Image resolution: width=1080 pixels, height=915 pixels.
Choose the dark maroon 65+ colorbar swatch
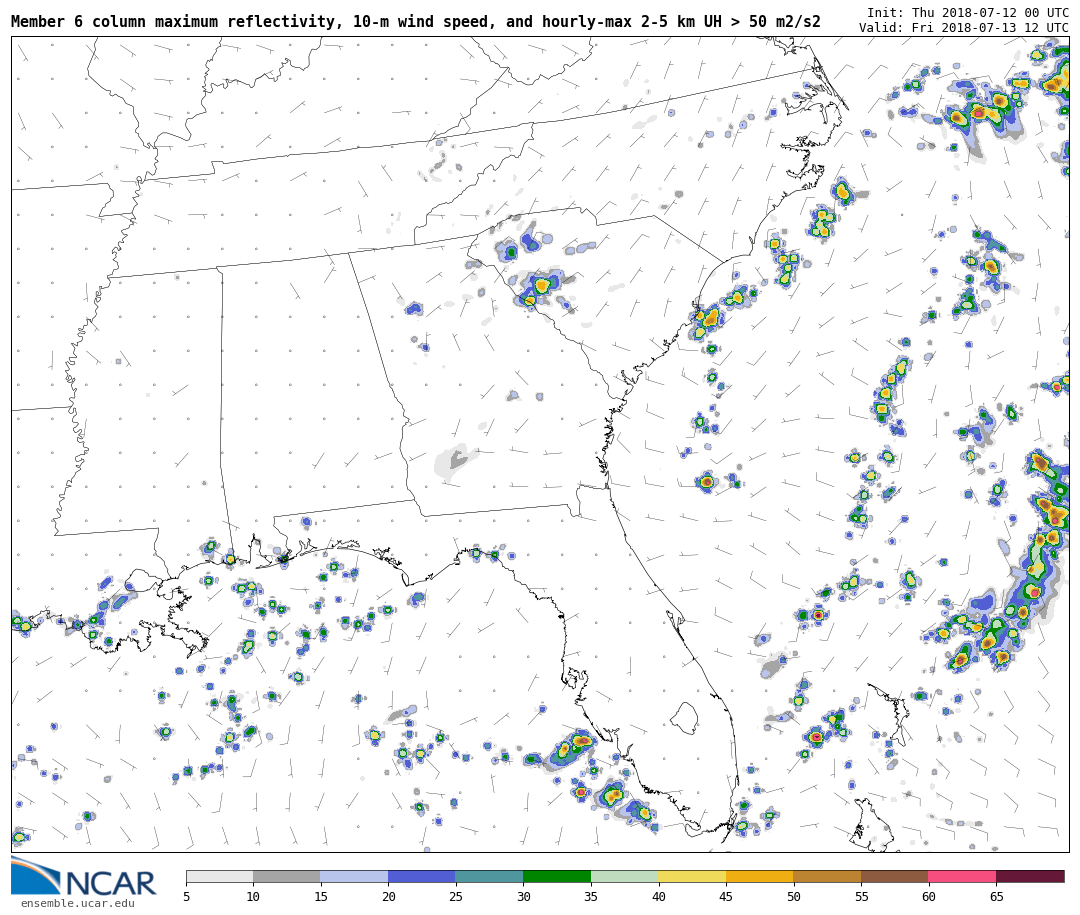[x=1030, y=877]
